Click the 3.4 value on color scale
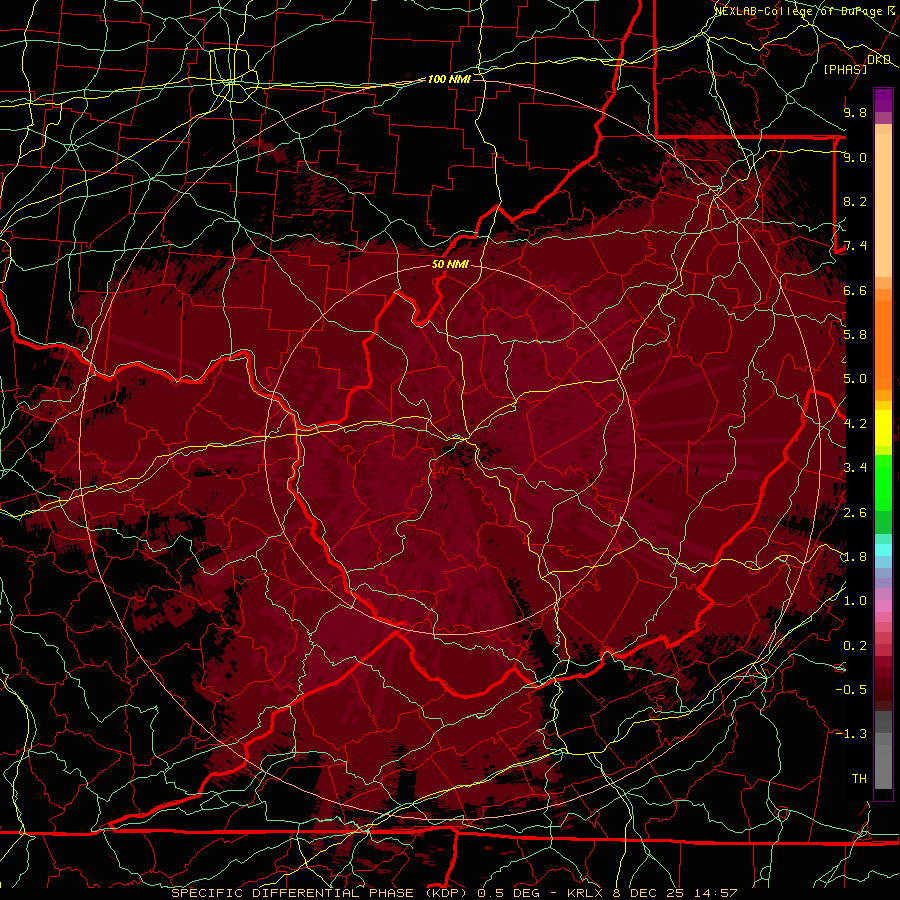This screenshot has height=900, width=900. point(855,468)
